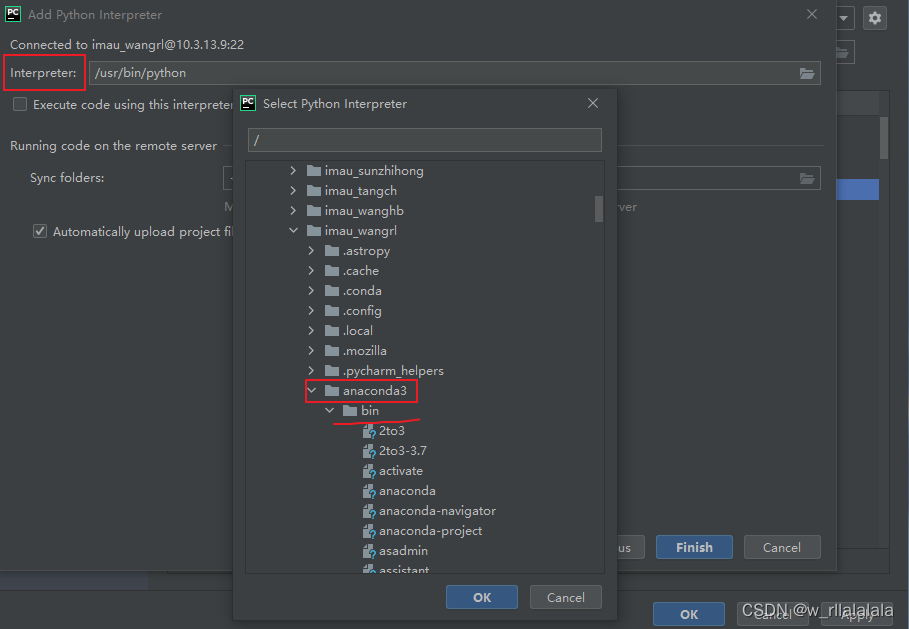Screen dimensions: 909x629
Task: Expand the imau_wanghb folder
Action: click(x=293, y=210)
